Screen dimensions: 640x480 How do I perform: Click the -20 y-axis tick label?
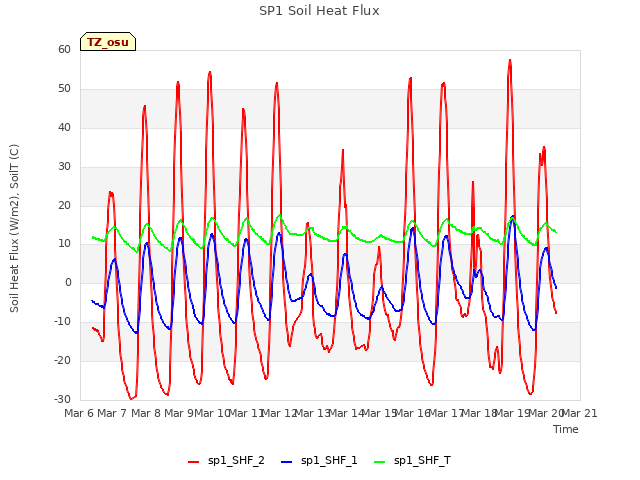point(62,360)
